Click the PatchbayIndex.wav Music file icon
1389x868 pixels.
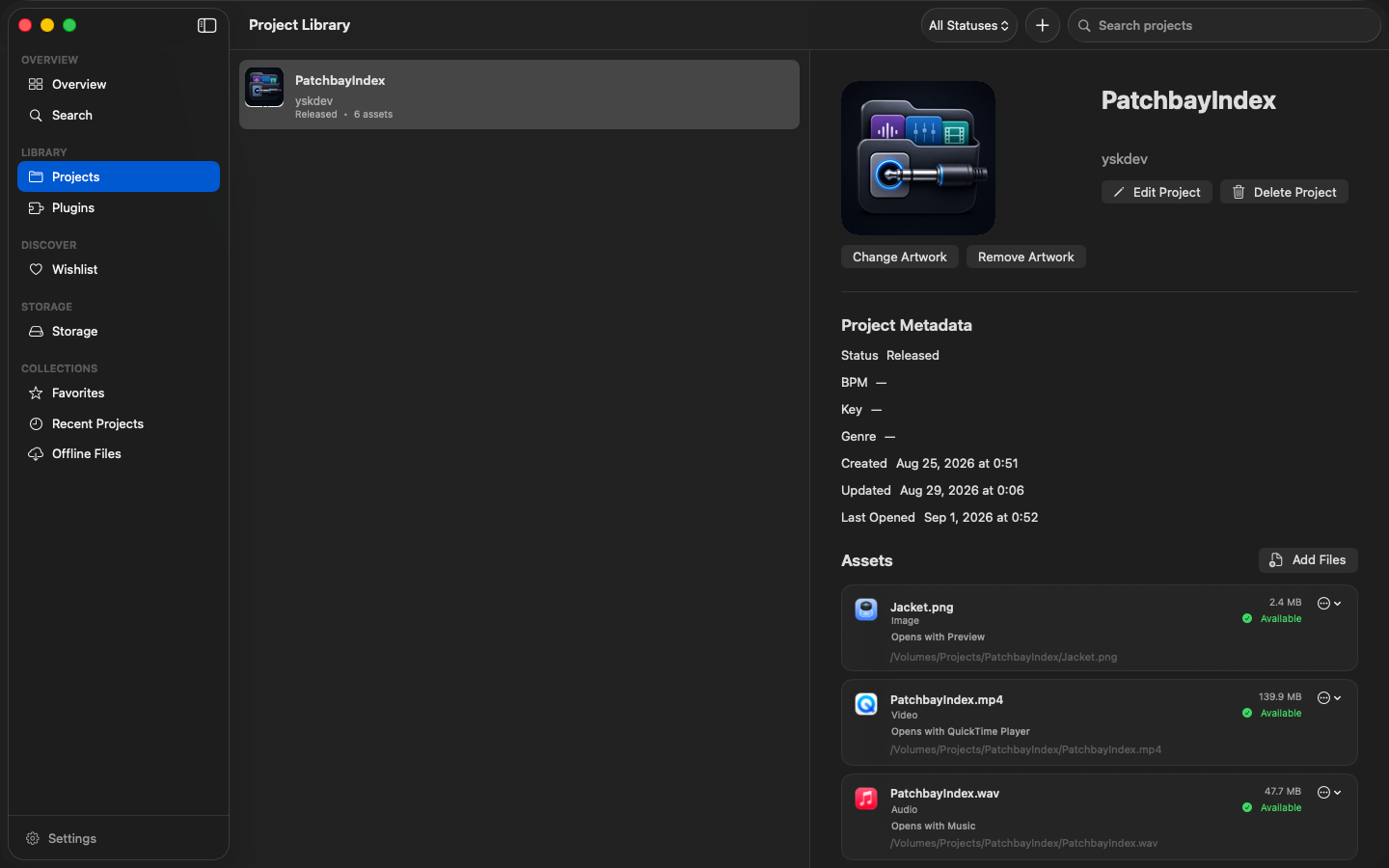866,799
